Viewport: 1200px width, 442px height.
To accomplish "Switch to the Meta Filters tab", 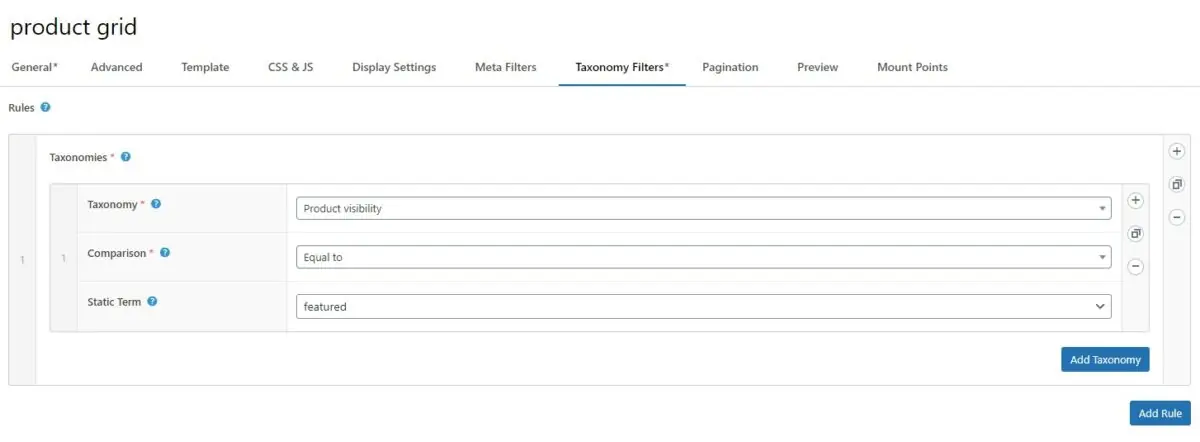I will click(x=505, y=67).
